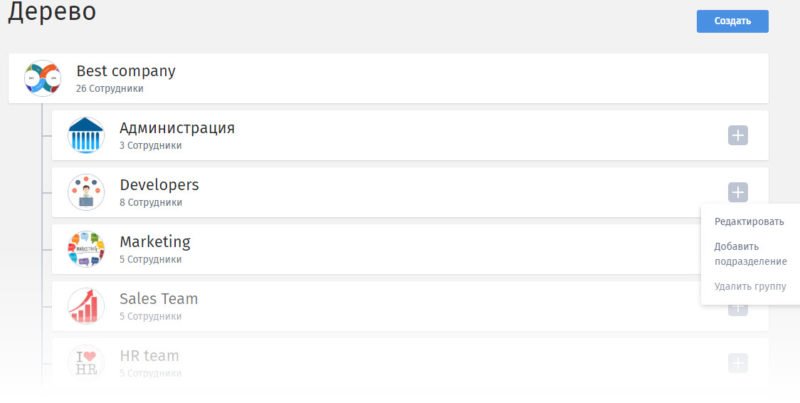Open the Best company title
Screen dimensions: 800x403
[x=126, y=71]
